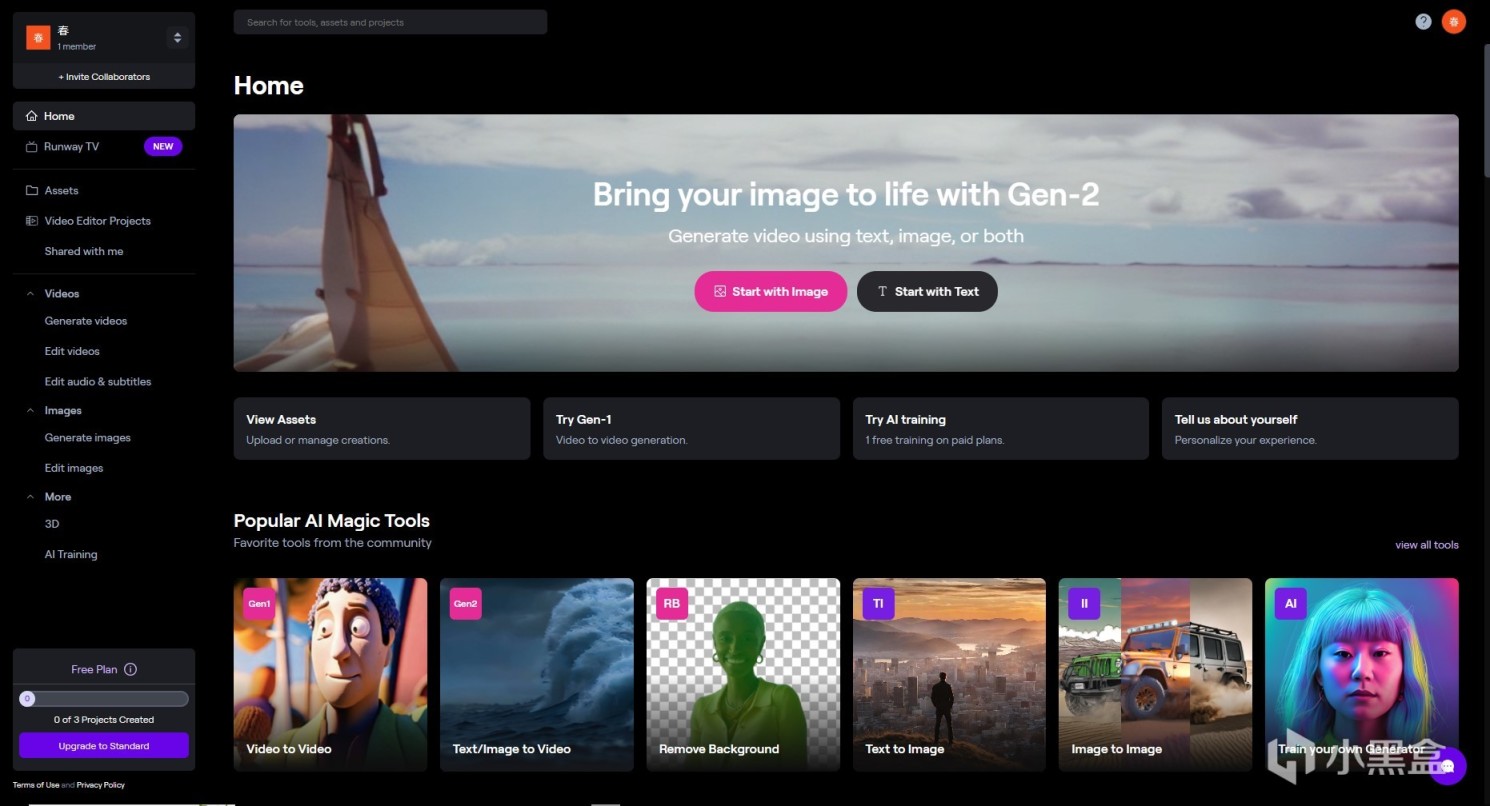The image size is (1490, 806).
Task: Open the help question mark icon
Action: pos(1423,21)
